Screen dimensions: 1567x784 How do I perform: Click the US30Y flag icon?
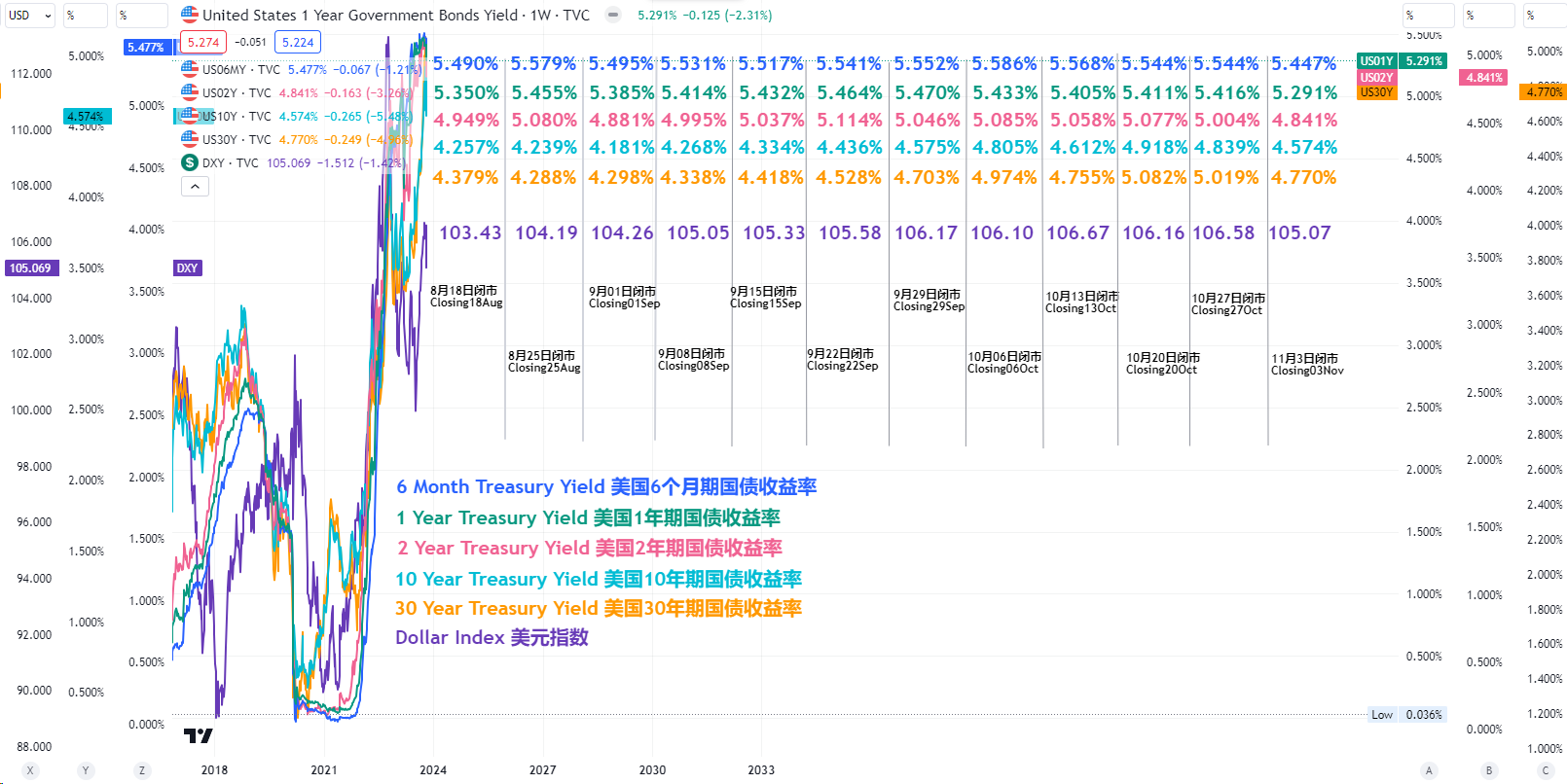(x=190, y=139)
